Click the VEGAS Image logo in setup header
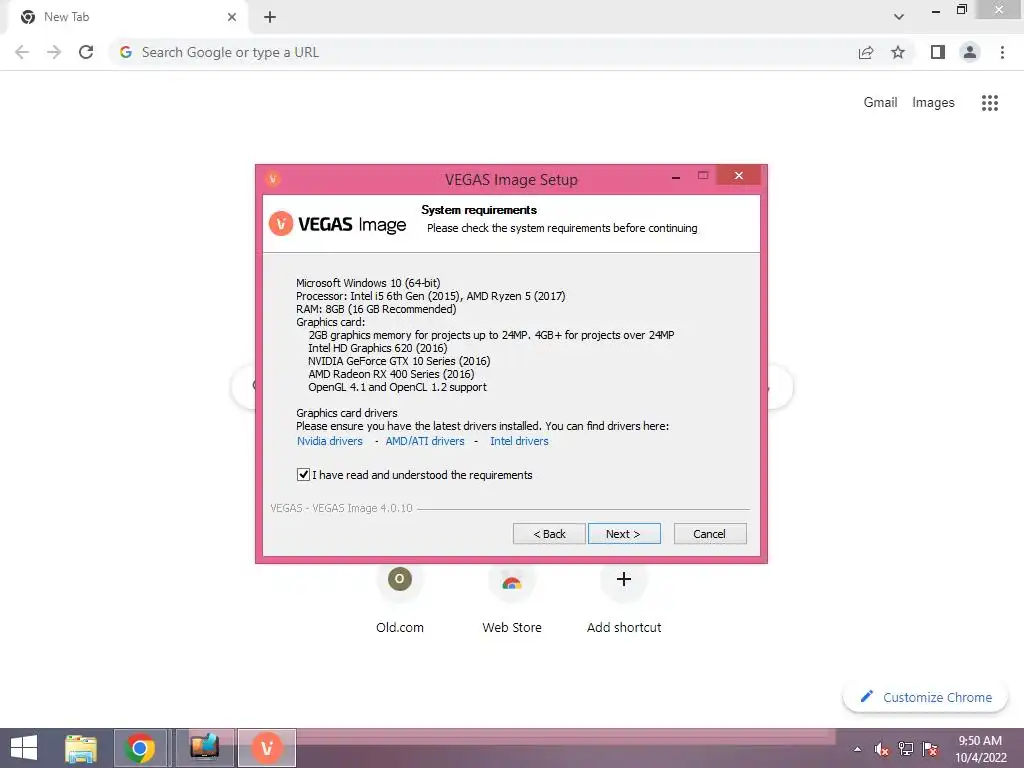 click(338, 224)
